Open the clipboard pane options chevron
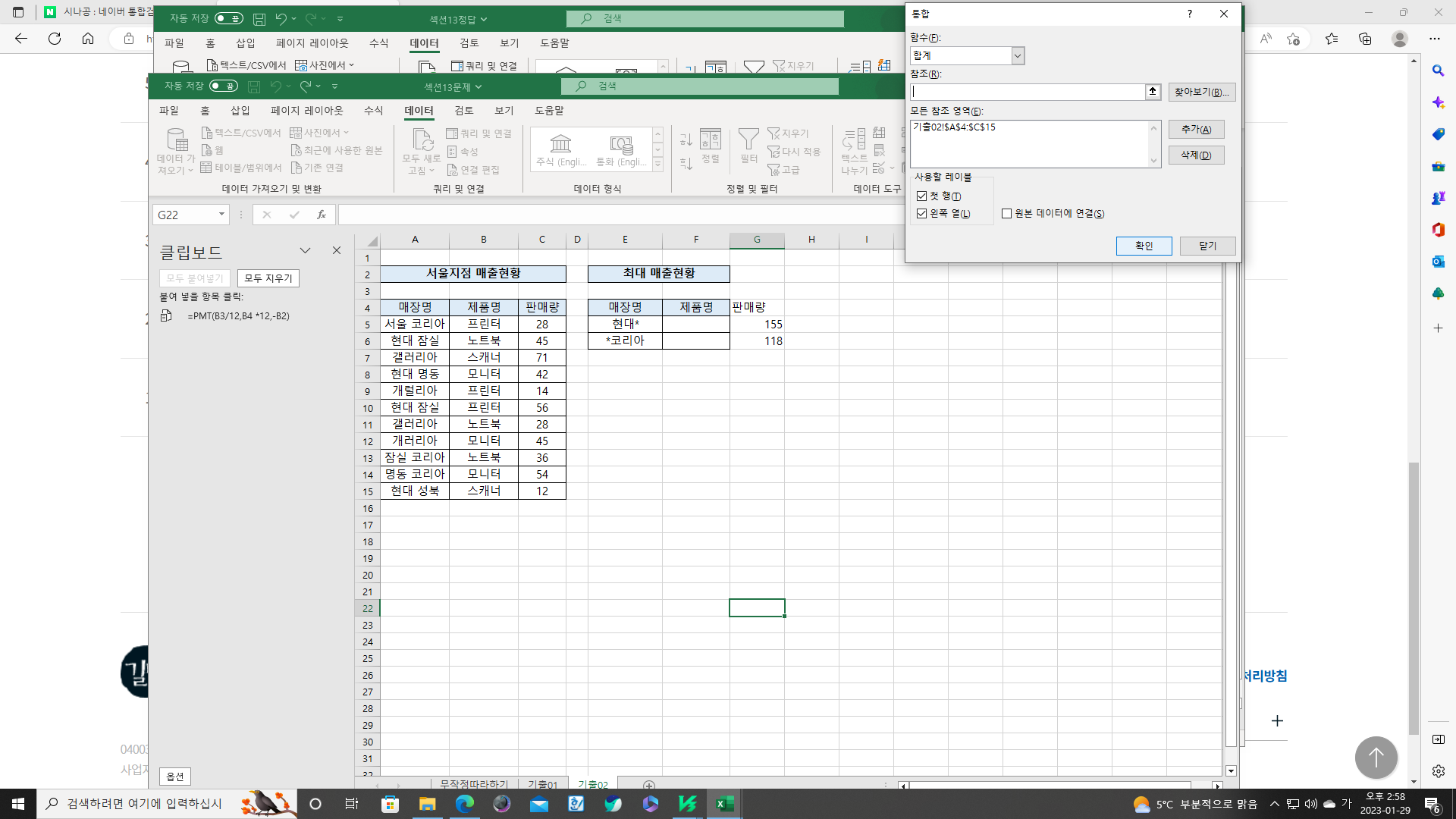Viewport: 1456px width, 819px height. [x=305, y=251]
